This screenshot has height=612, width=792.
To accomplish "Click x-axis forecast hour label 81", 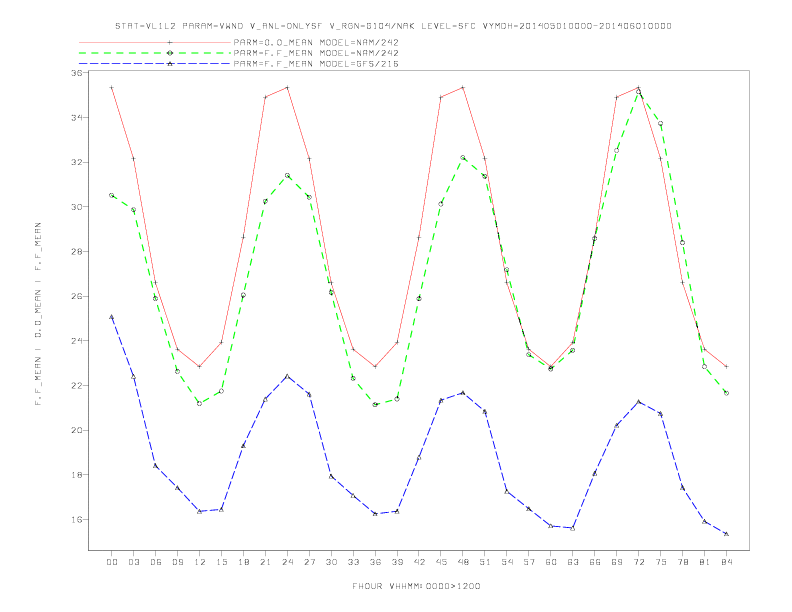I will pos(705,562).
